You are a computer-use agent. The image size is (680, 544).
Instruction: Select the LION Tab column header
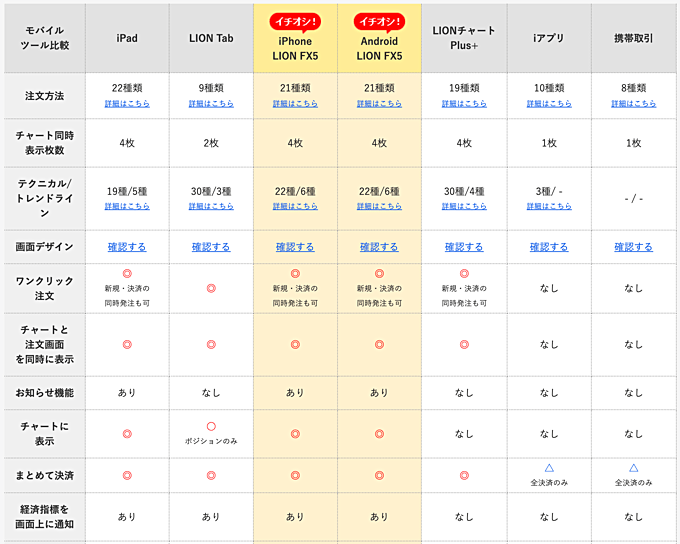click(211, 38)
